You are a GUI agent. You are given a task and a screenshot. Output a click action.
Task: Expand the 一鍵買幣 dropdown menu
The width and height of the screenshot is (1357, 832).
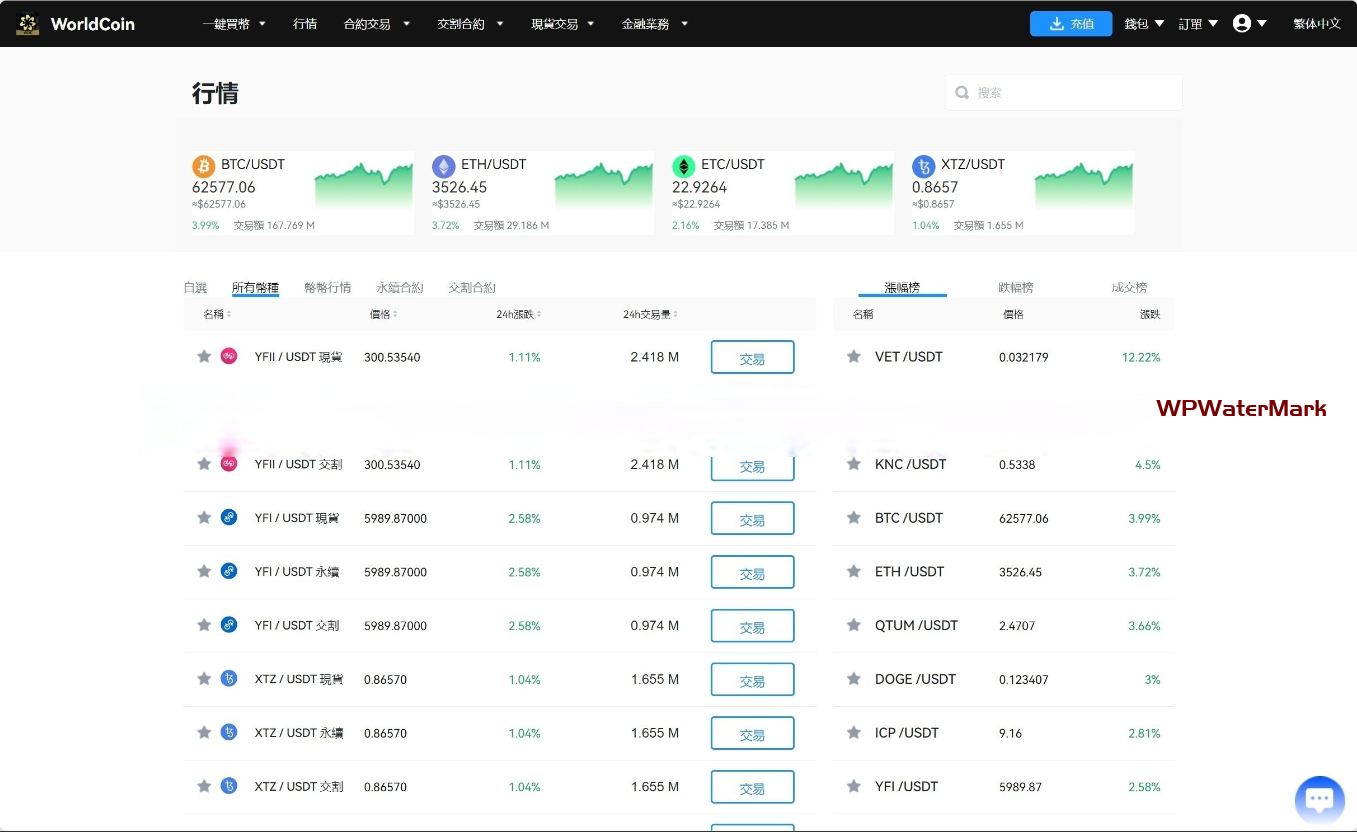234,23
